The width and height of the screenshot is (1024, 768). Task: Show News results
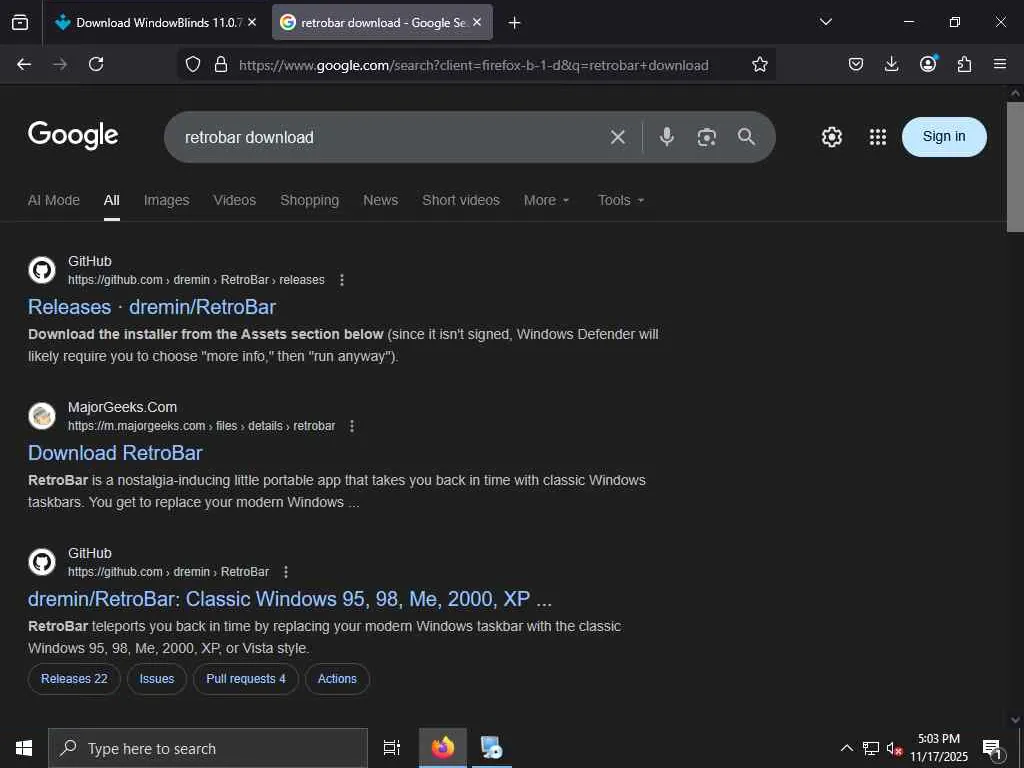(381, 200)
